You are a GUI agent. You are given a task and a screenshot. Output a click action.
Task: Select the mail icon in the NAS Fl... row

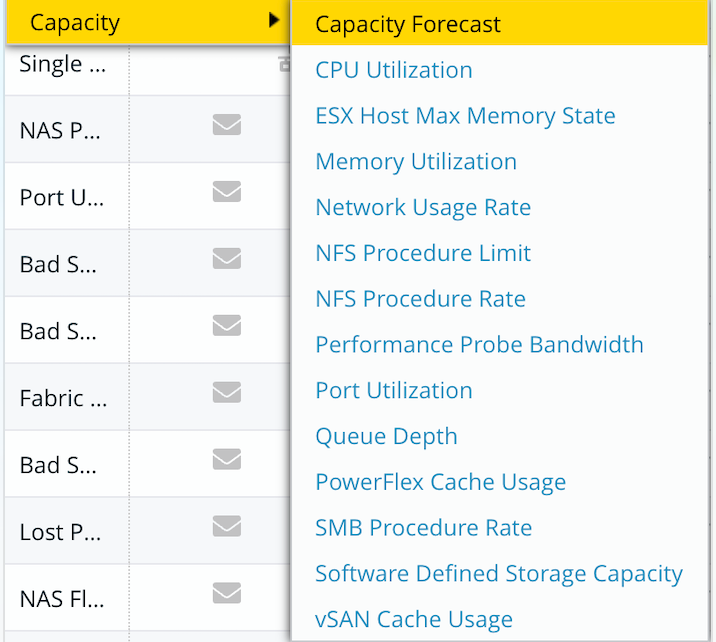[227, 593]
